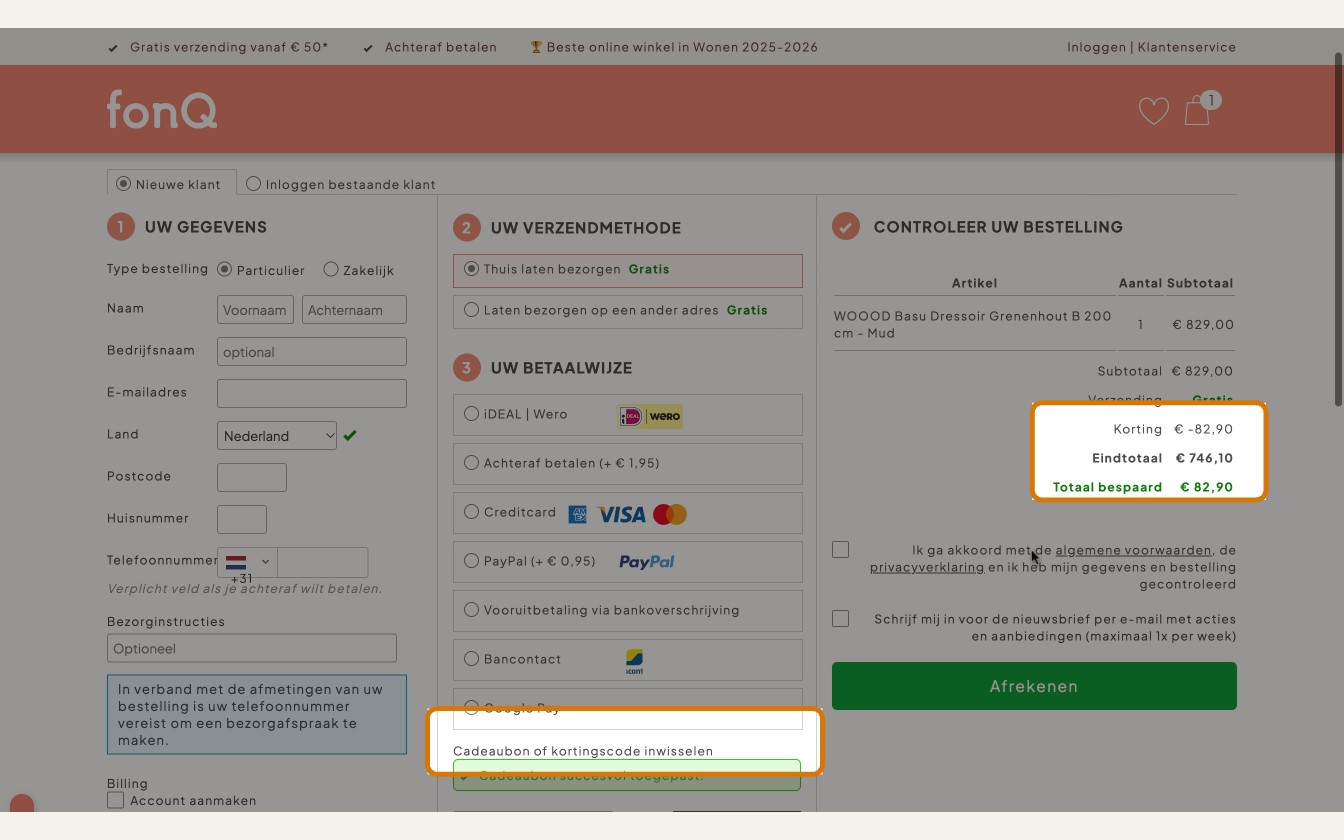Accept the algemene voorwaarden checkbox

tap(840, 549)
